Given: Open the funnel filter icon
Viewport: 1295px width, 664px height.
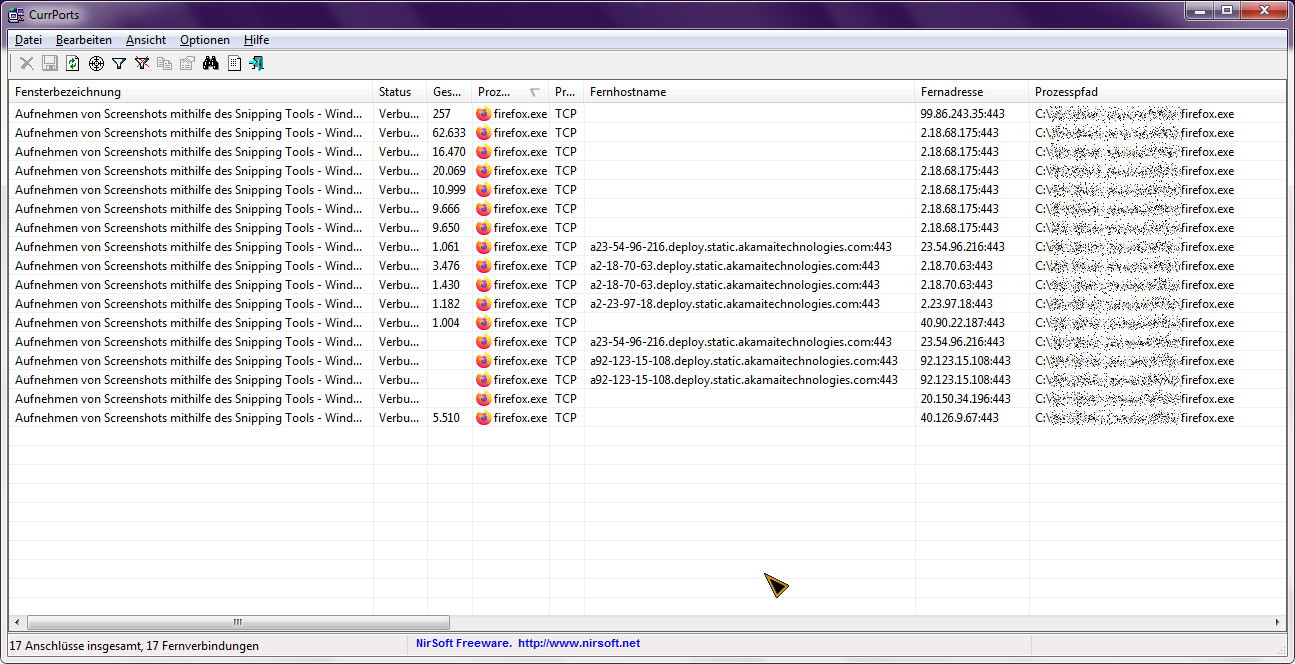Looking at the screenshot, I should pos(119,64).
